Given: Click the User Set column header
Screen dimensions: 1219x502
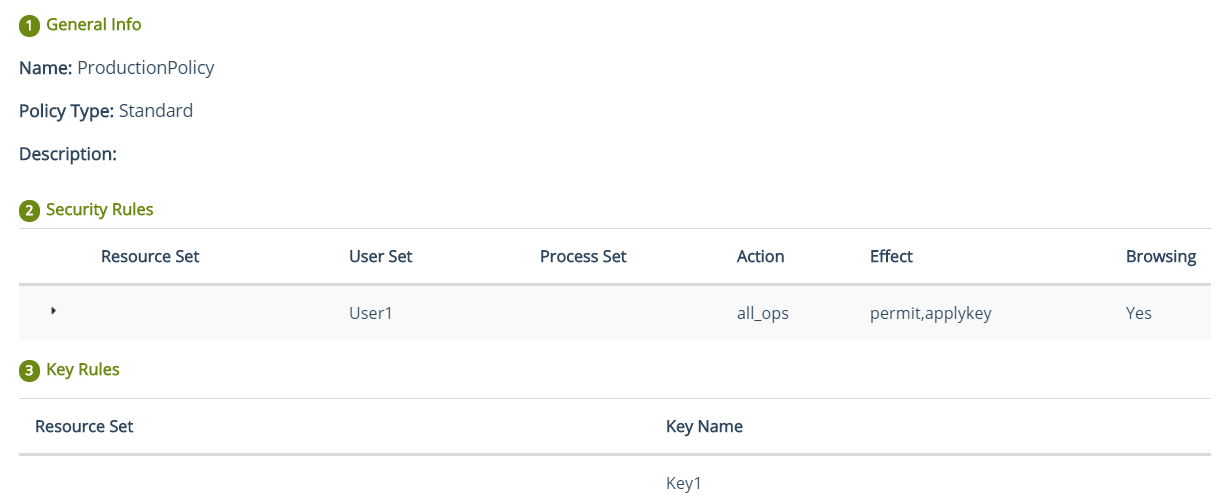Looking at the screenshot, I should pyautogui.click(x=381, y=256).
